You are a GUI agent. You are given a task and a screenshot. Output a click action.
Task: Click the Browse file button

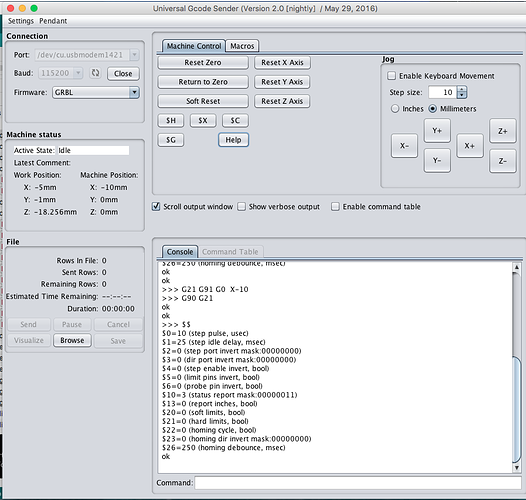pyautogui.click(x=72, y=340)
